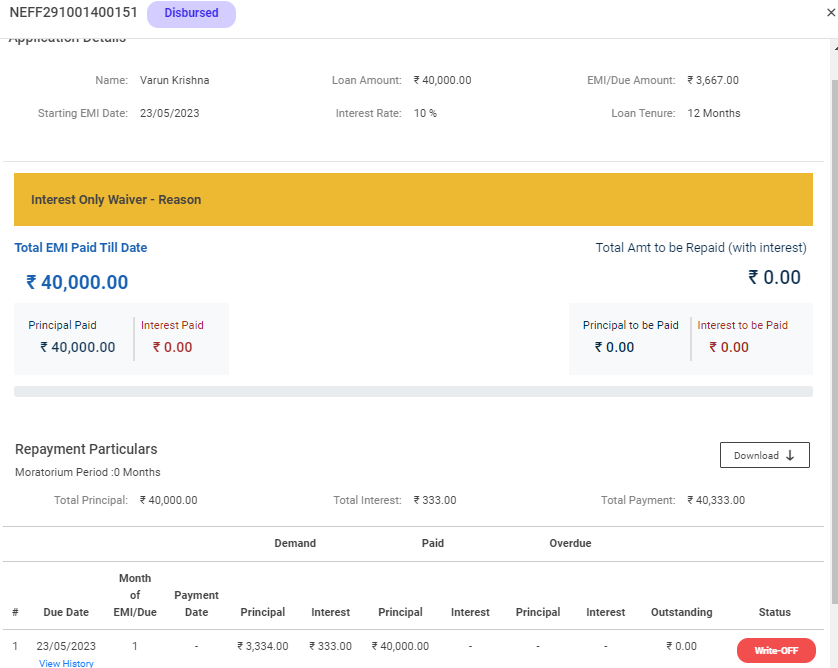Click the Repayment Particulars heading
This screenshot has width=838, height=668.
[x=86, y=449]
